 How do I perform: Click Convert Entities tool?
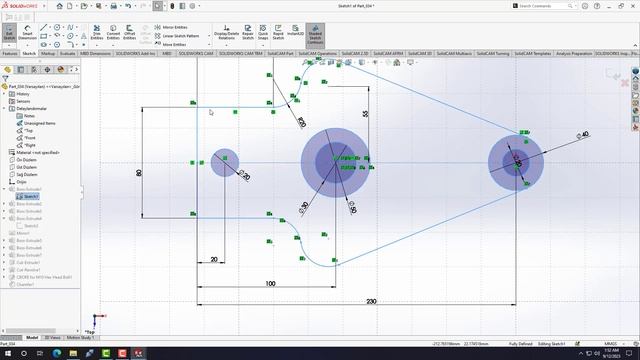113,32
